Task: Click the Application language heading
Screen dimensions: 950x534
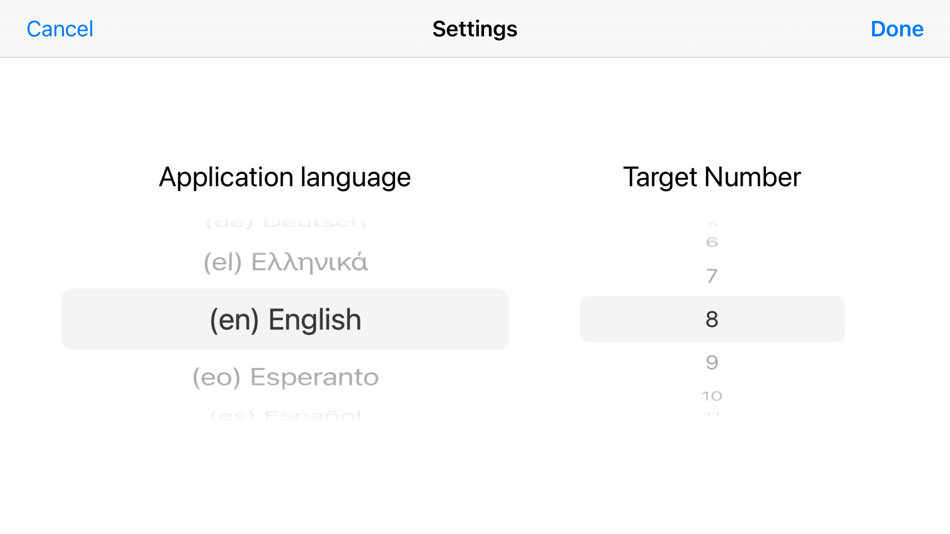Action: click(284, 177)
